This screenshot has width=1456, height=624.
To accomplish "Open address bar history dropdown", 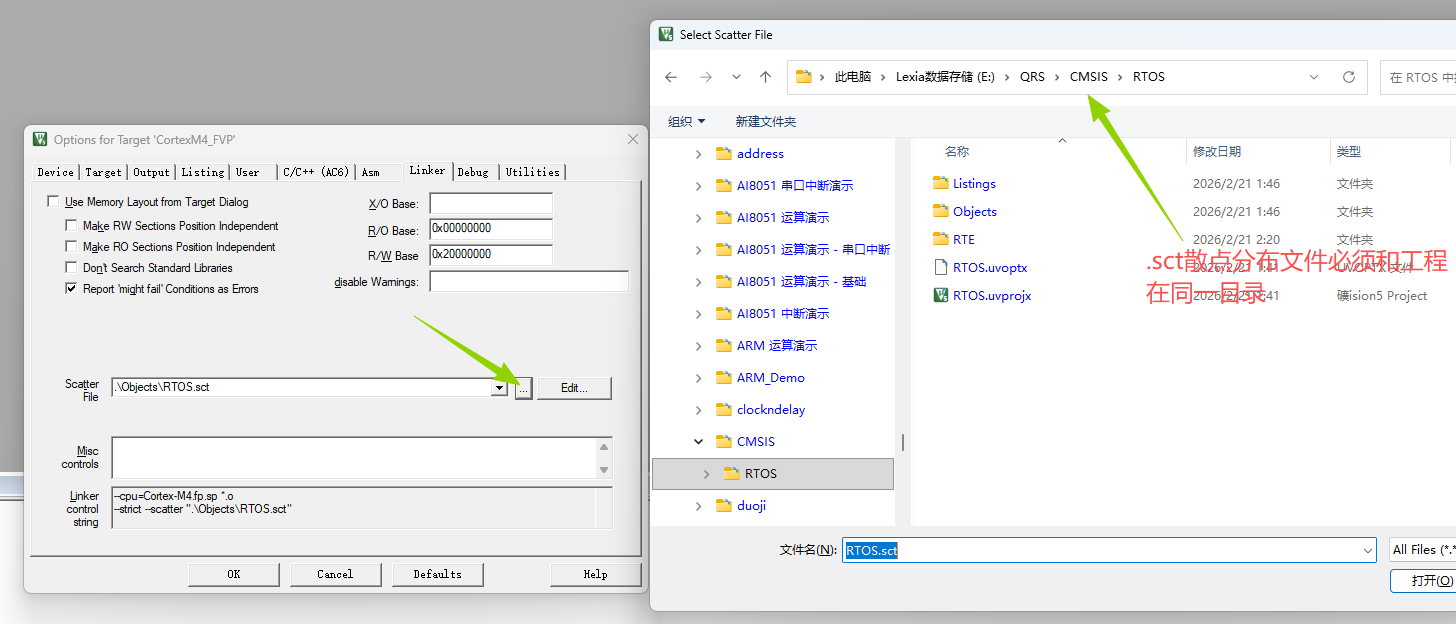I will coord(1314,77).
